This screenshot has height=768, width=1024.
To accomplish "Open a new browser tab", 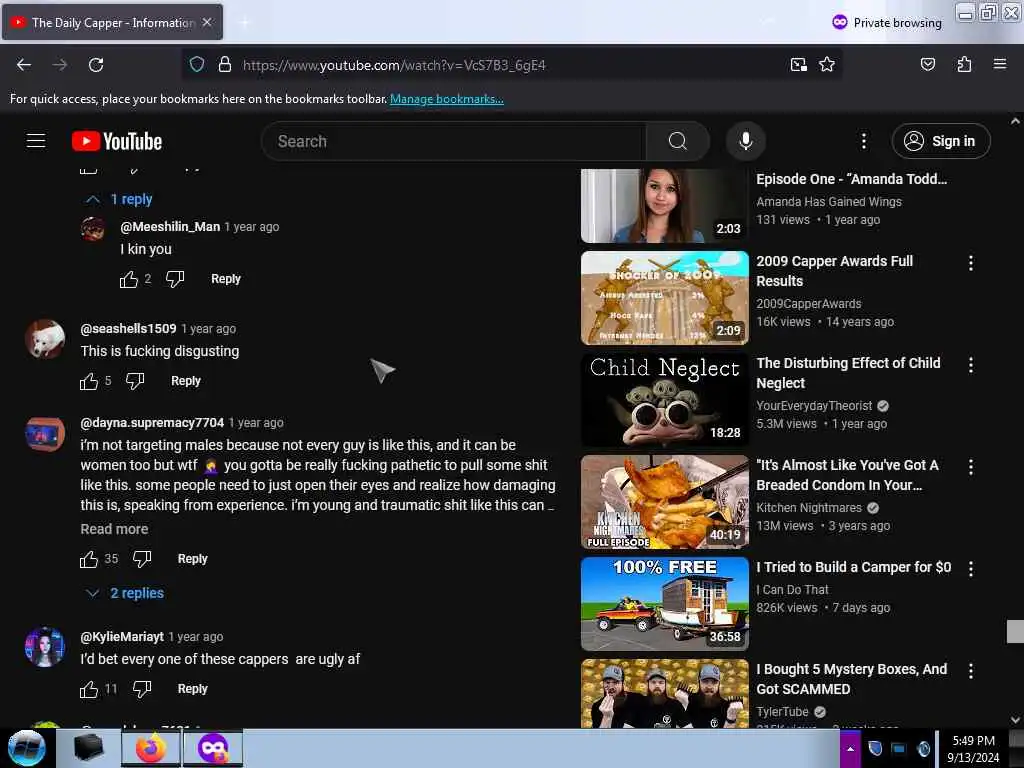I will coord(245,23).
